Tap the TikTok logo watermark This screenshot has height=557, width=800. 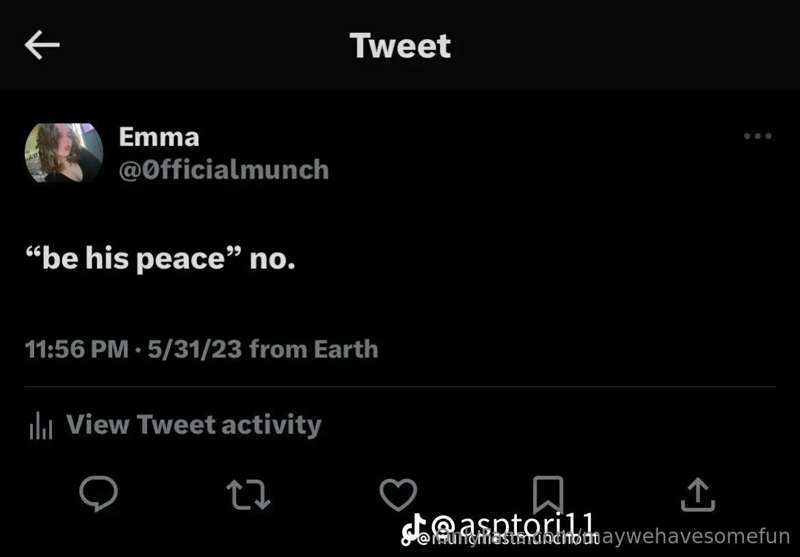[x=414, y=529]
